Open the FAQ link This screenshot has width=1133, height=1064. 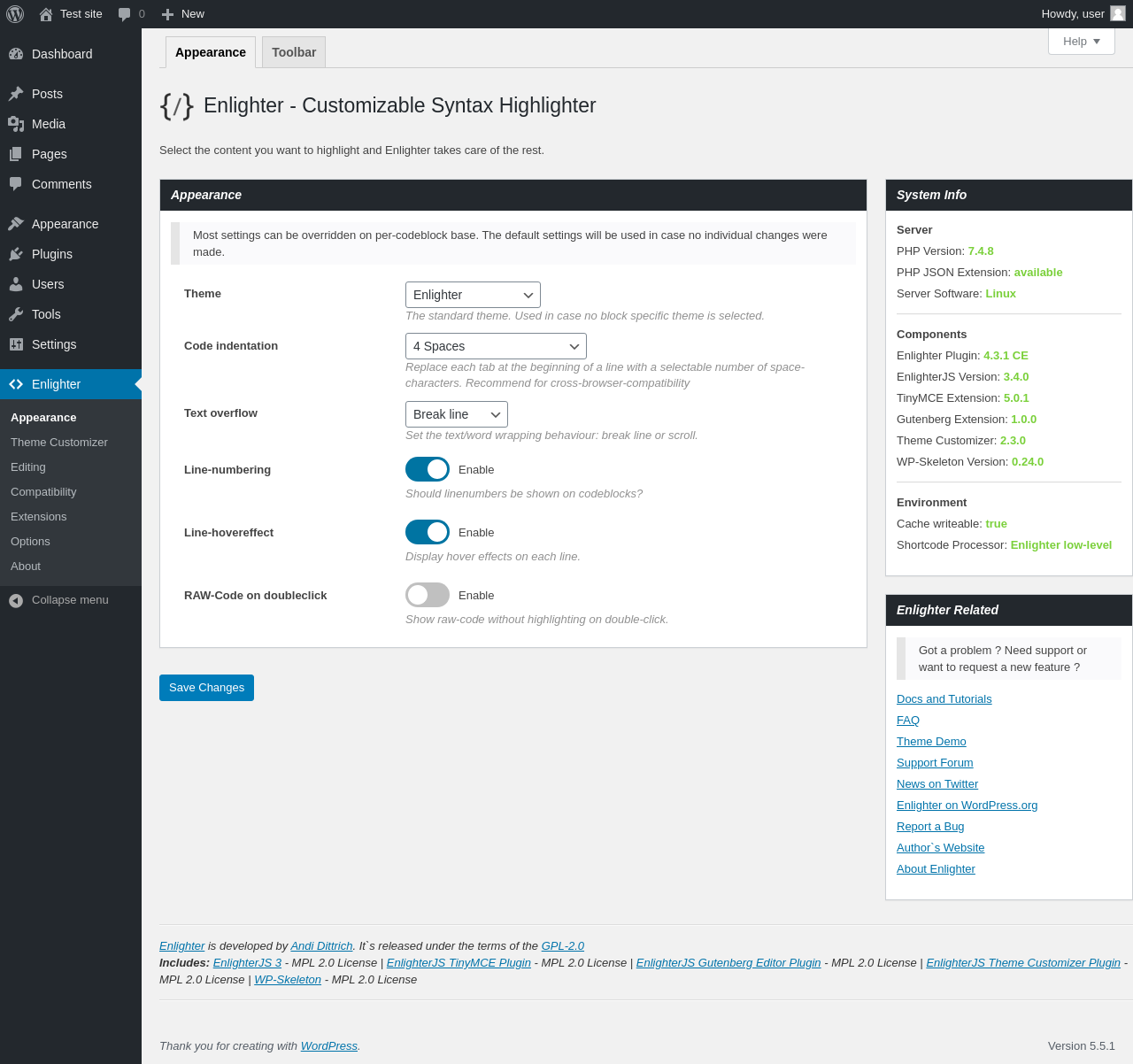click(908, 721)
